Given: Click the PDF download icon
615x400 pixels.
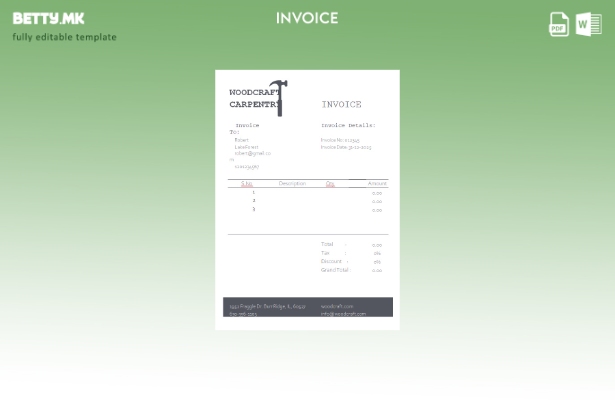Looking at the screenshot, I should click(559, 25).
